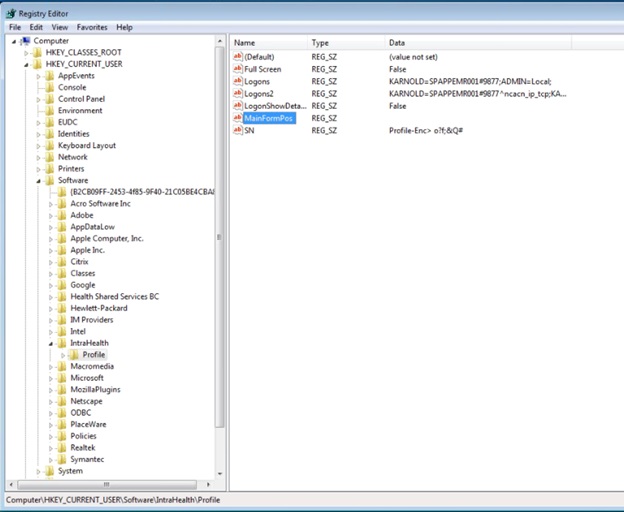The width and height of the screenshot is (624, 512).
Task: Select the Profile key in tree
Action: (x=93, y=355)
